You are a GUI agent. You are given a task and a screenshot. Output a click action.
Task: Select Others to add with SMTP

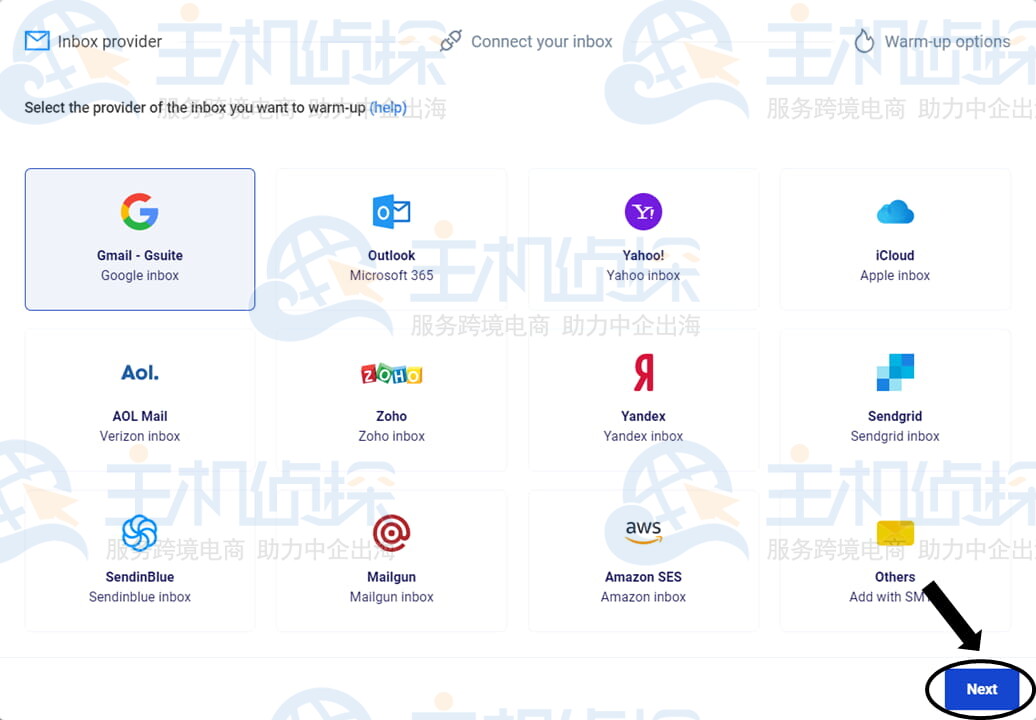click(895, 560)
